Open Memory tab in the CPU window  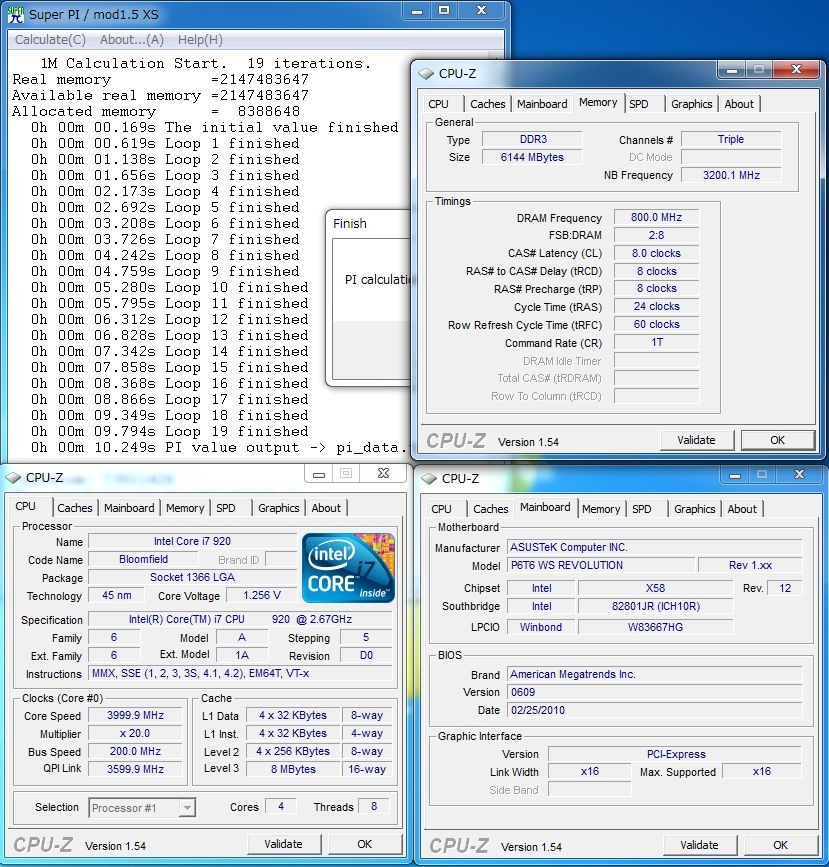(185, 508)
